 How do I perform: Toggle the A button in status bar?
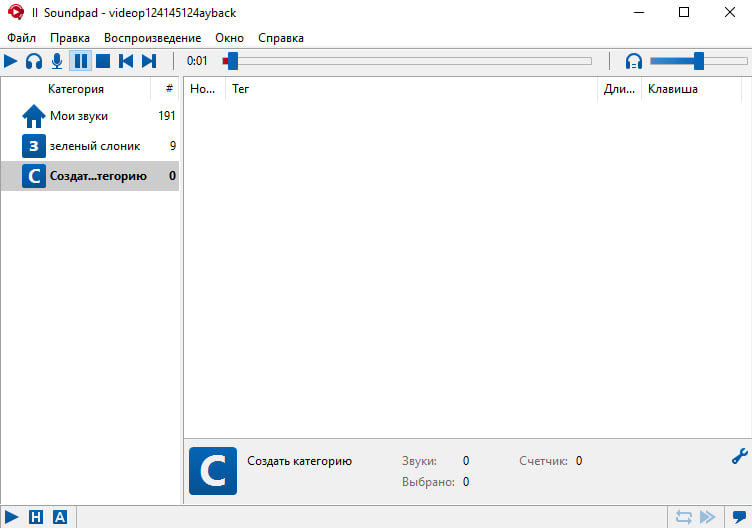(x=59, y=517)
